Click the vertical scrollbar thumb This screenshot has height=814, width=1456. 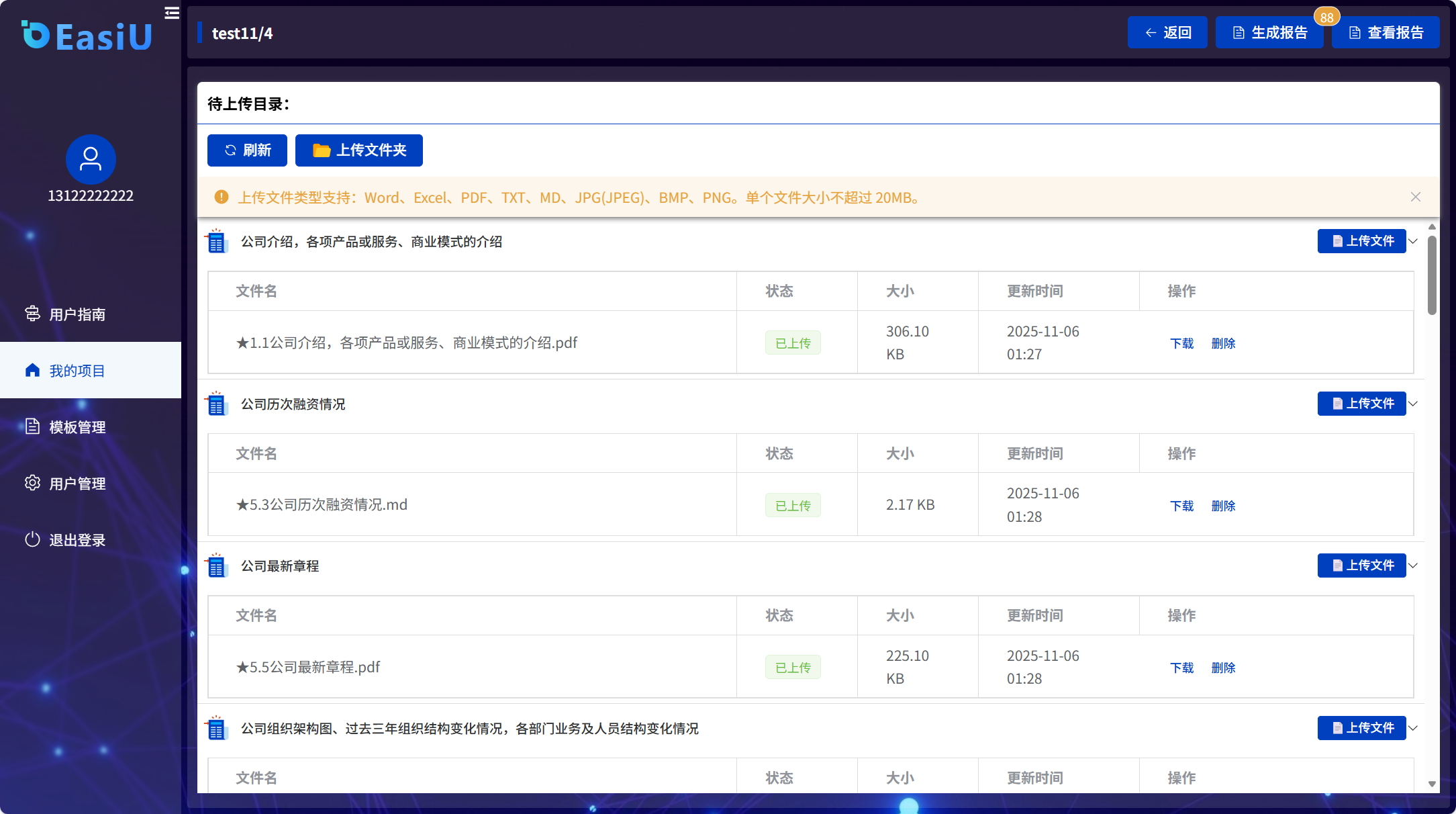(x=1431, y=275)
